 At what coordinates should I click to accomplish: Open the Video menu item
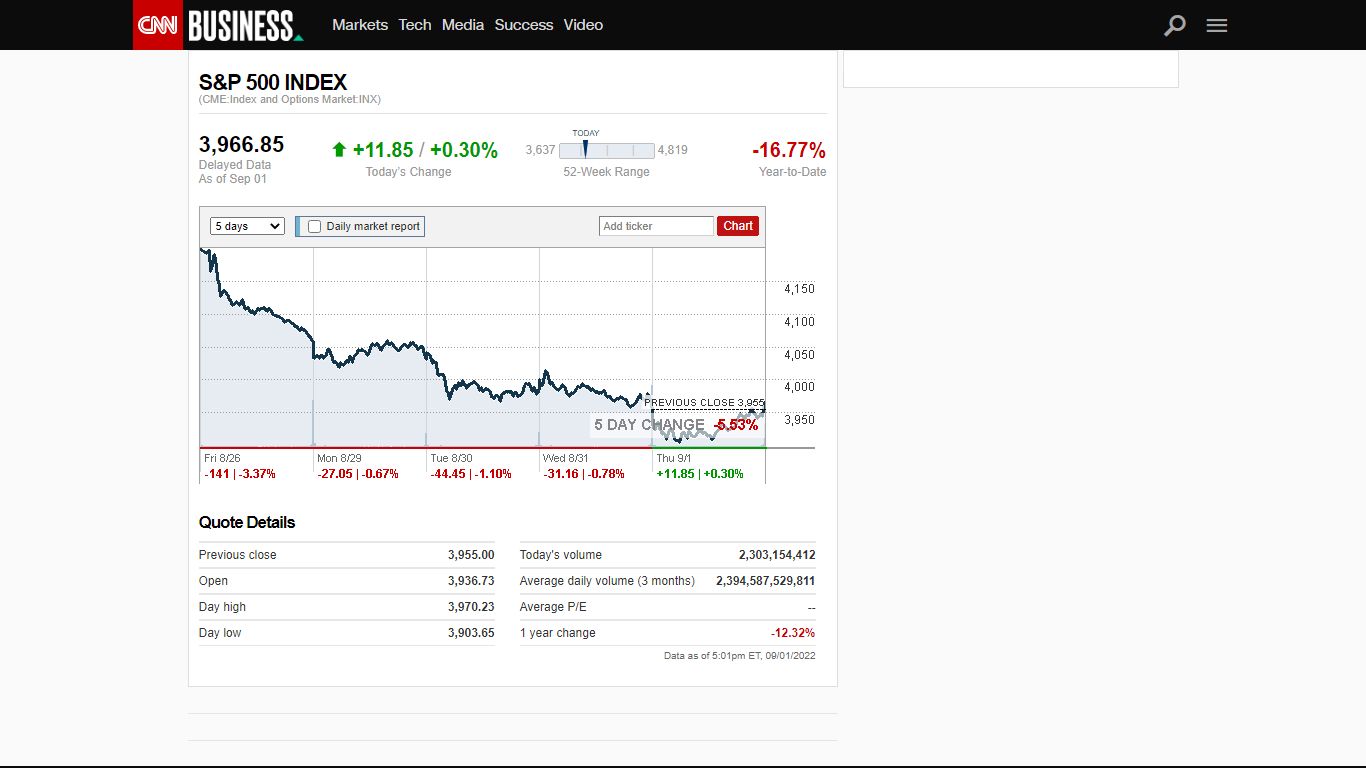point(583,25)
